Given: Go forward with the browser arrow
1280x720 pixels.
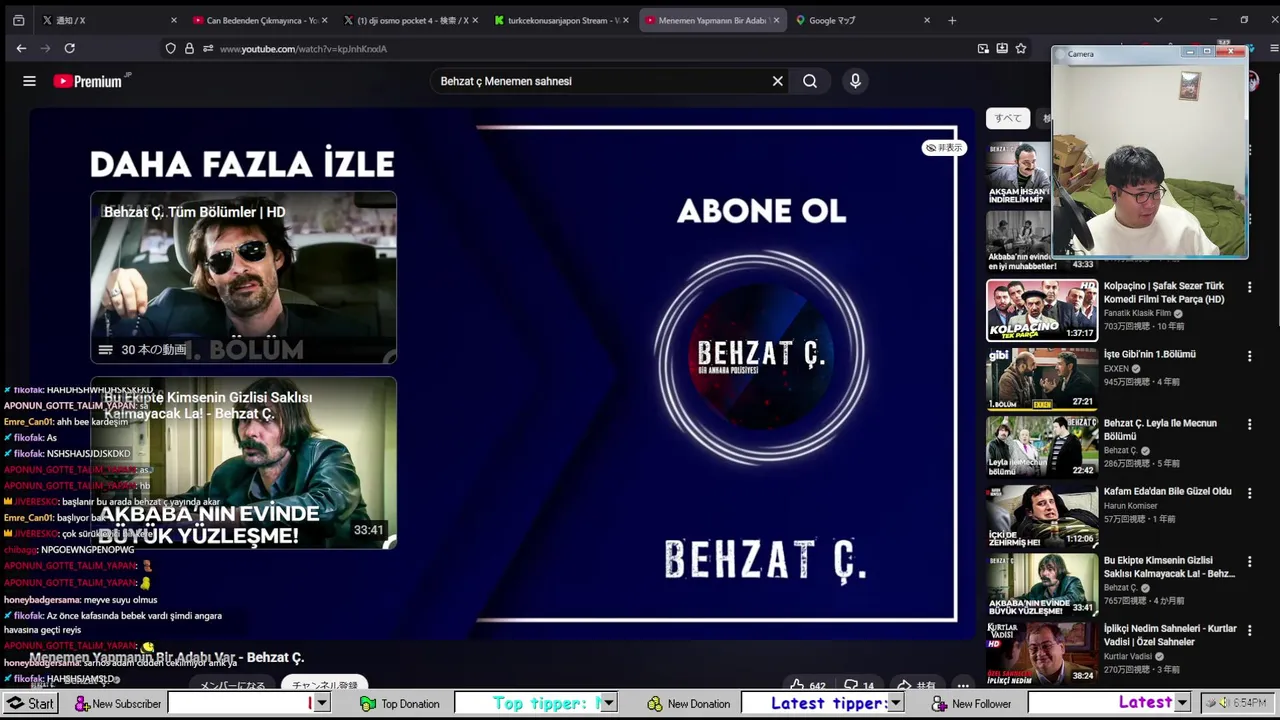Looking at the screenshot, I should click(x=45, y=48).
